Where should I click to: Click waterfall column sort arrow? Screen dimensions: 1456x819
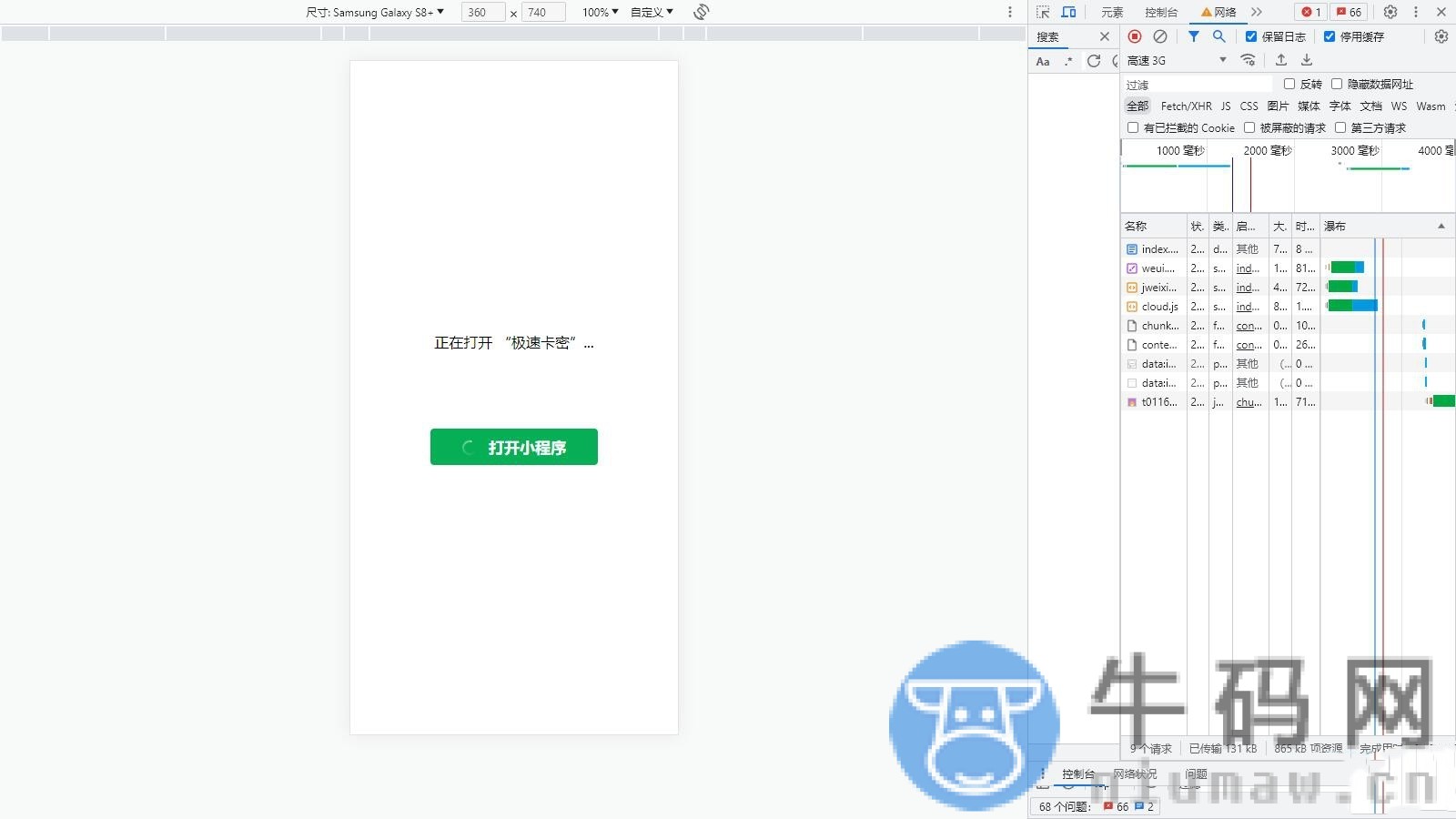pos(1441,226)
